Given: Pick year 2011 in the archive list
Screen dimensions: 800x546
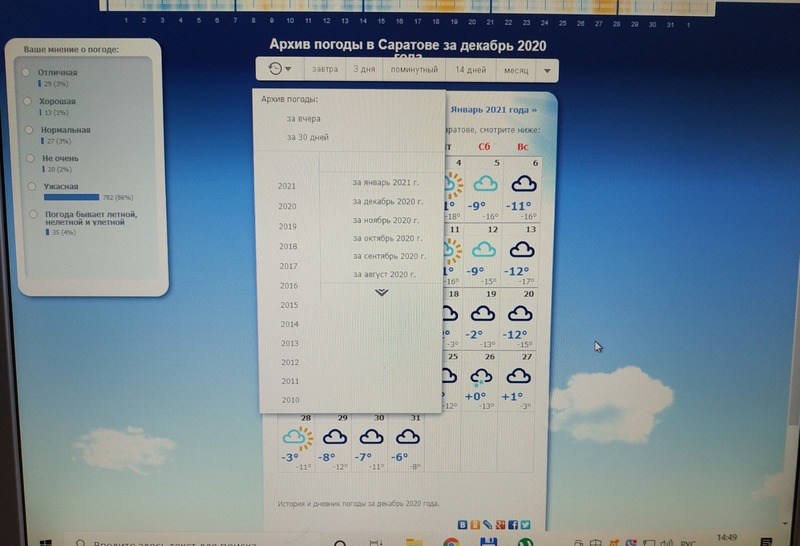Looking at the screenshot, I should click(x=290, y=381).
